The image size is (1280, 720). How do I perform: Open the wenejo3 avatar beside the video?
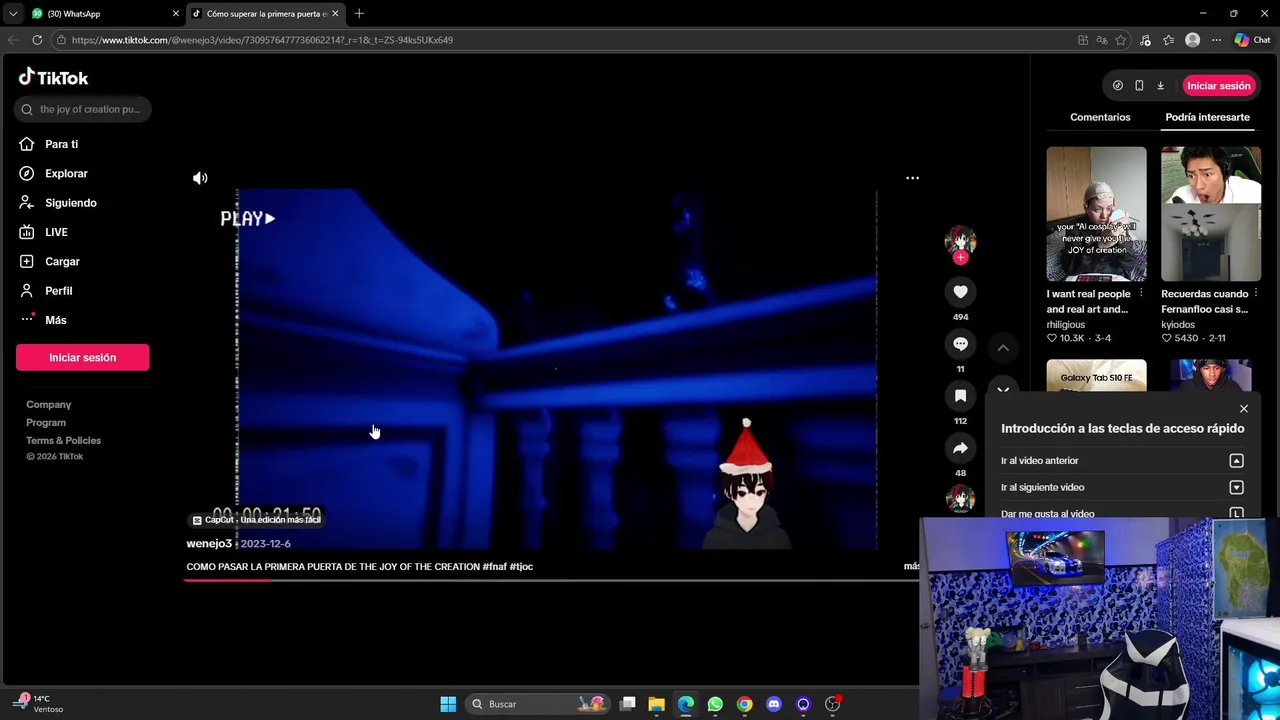click(x=960, y=240)
